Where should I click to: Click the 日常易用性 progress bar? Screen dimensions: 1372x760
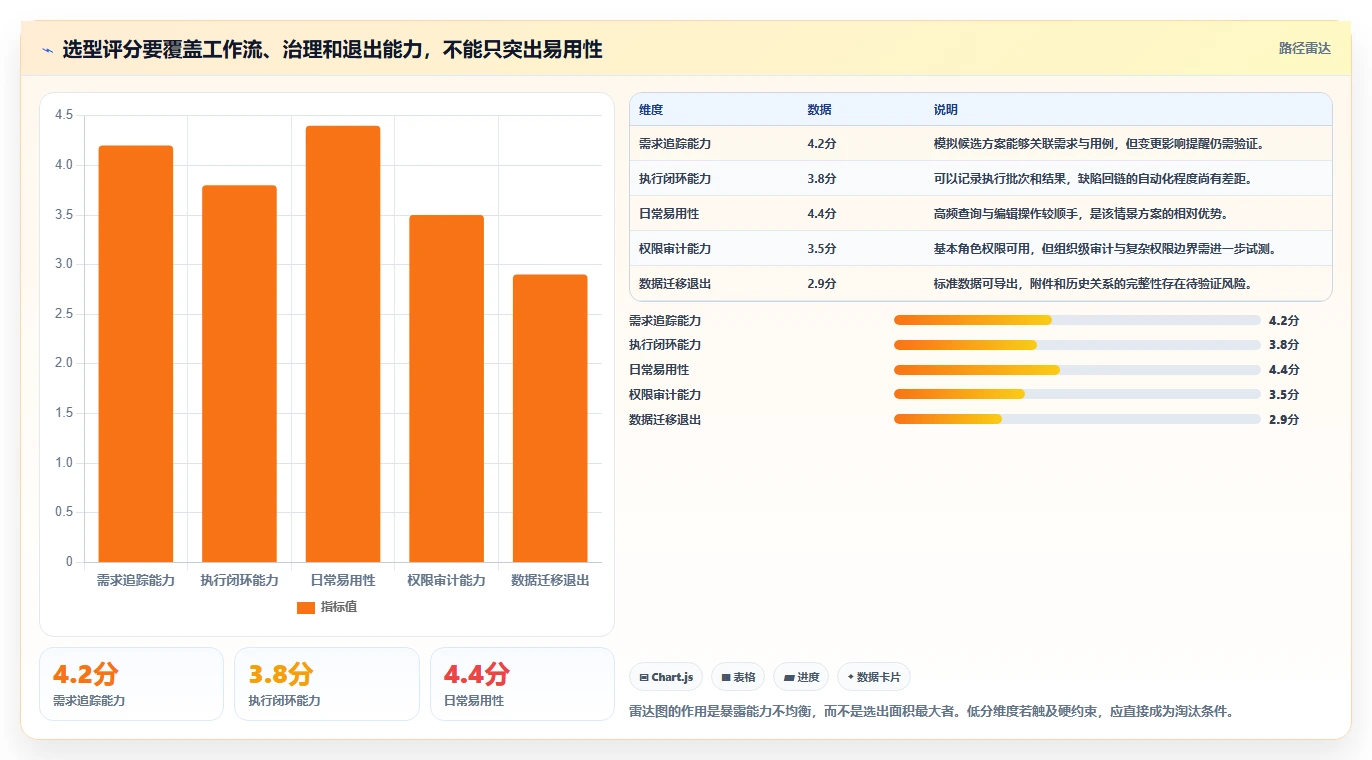tap(1077, 370)
